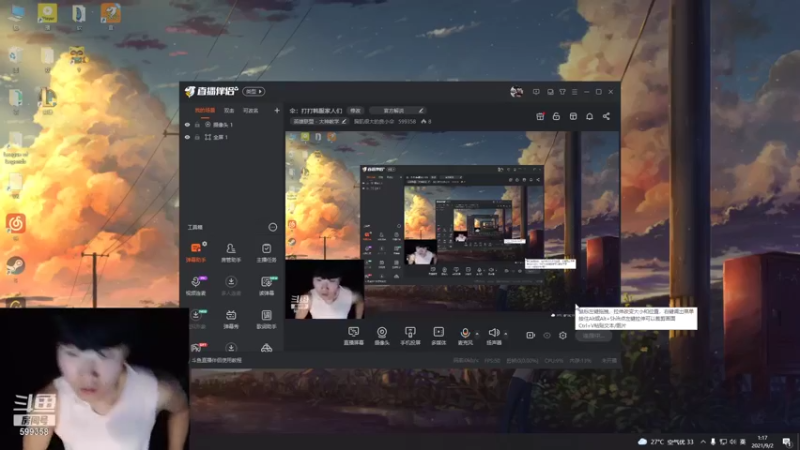Click the FPS readout in status bar

pyautogui.click(x=492, y=360)
